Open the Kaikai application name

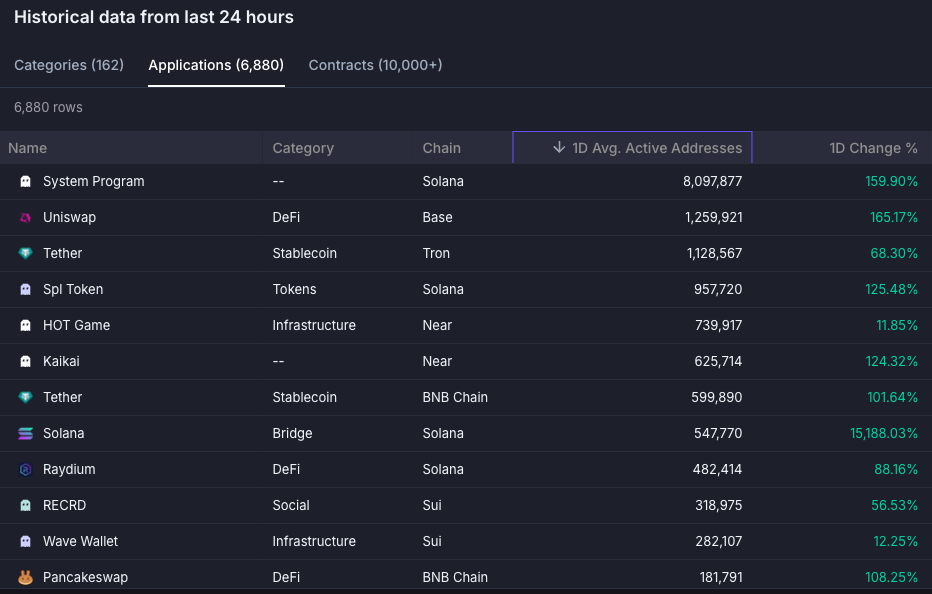61,362
